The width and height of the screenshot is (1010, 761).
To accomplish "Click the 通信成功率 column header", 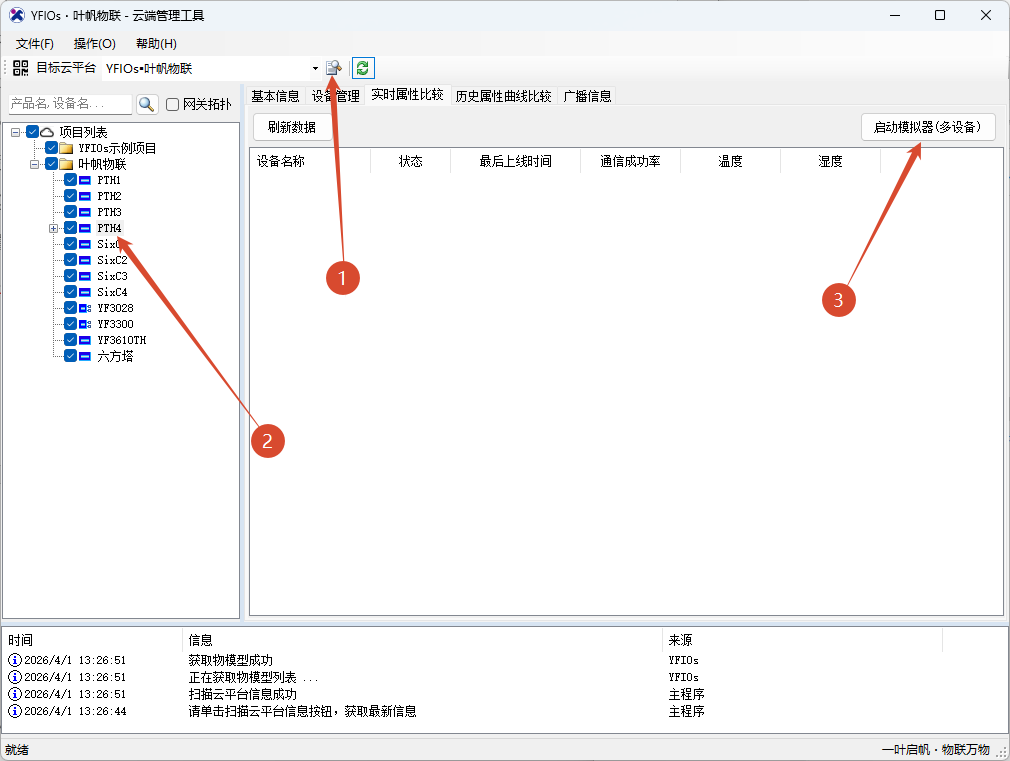I will coord(630,161).
